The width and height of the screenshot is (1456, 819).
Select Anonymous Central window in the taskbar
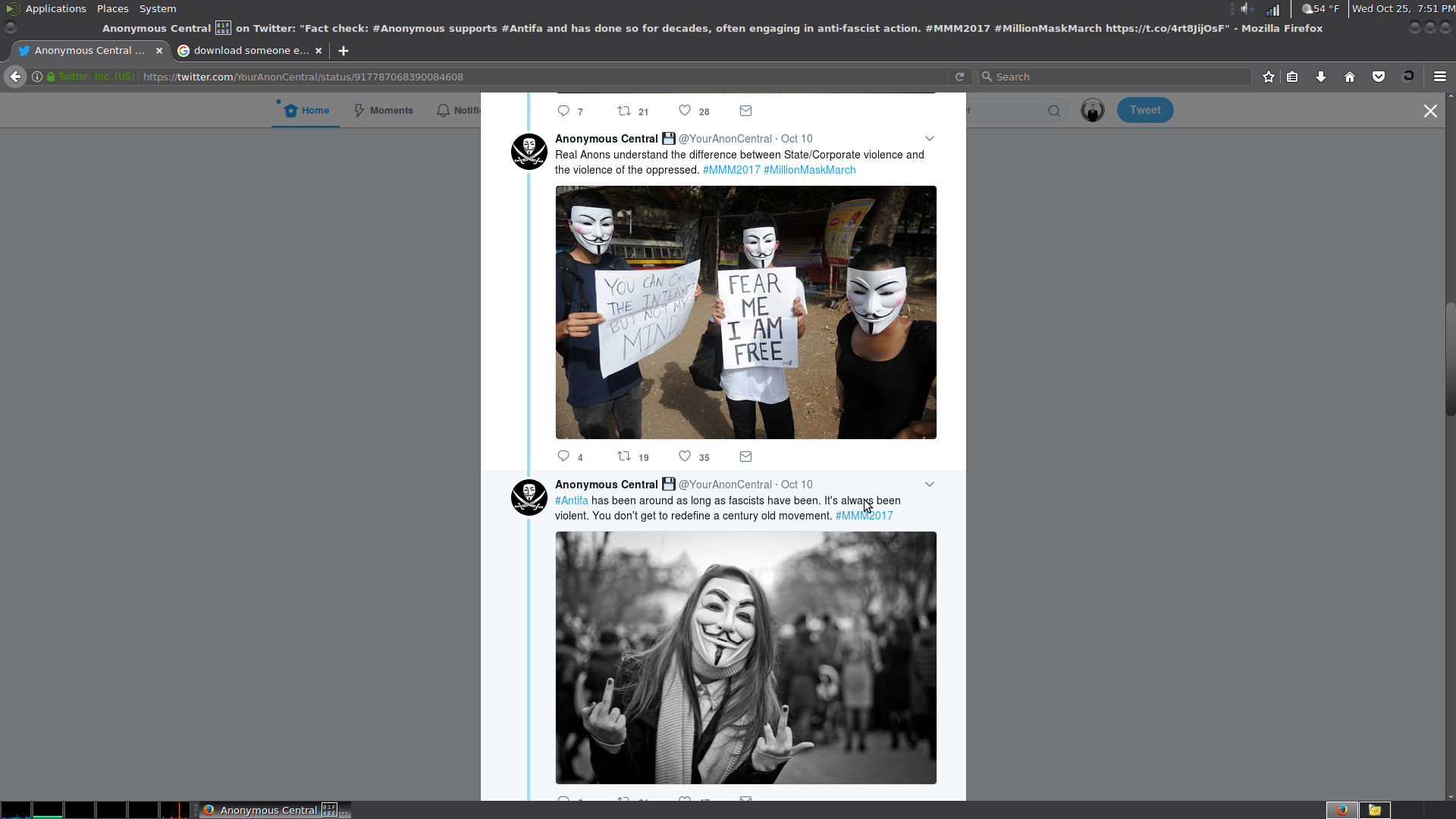(x=275, y=810)
